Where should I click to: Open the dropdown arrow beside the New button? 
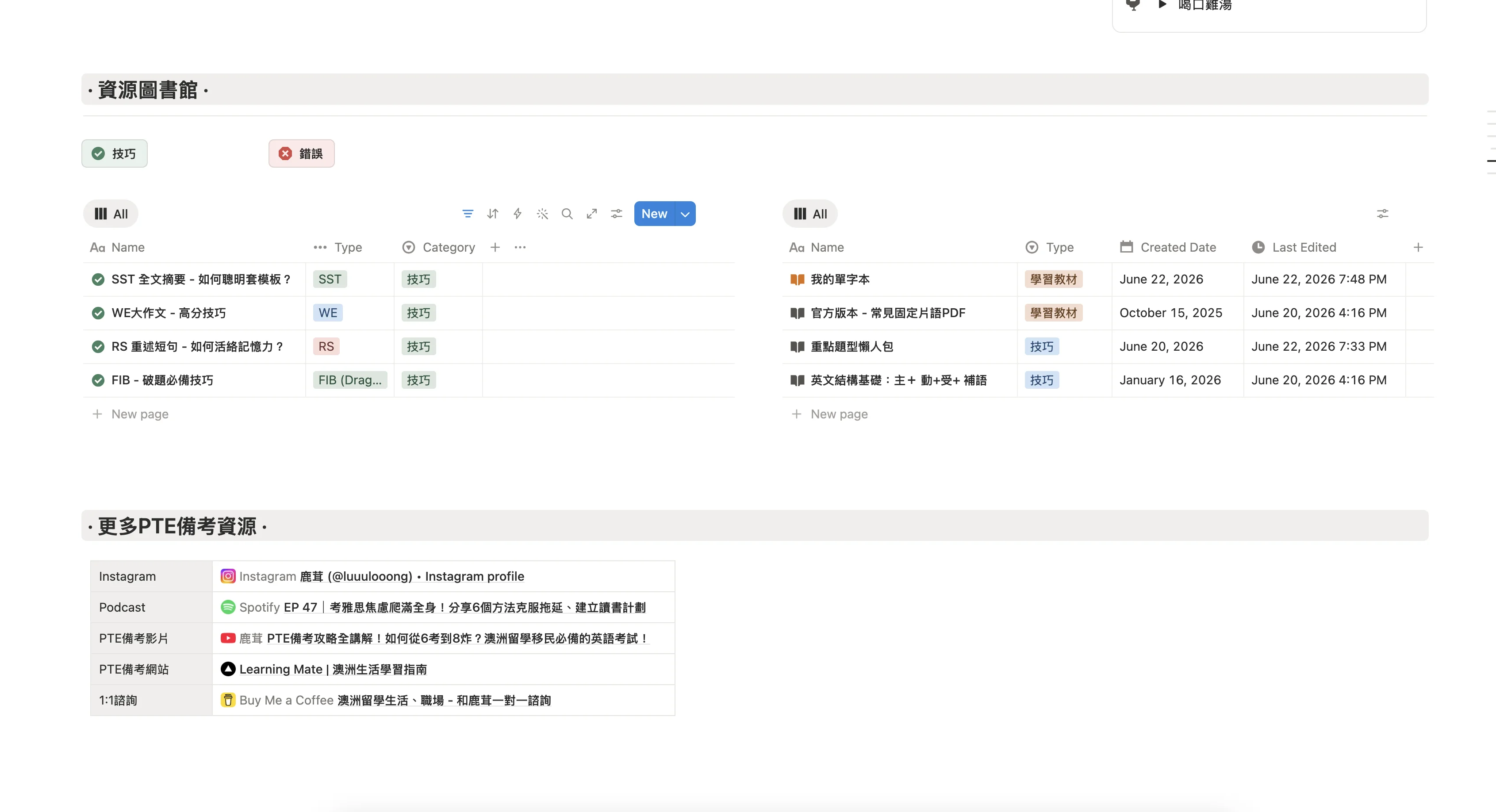pos(685,214)
